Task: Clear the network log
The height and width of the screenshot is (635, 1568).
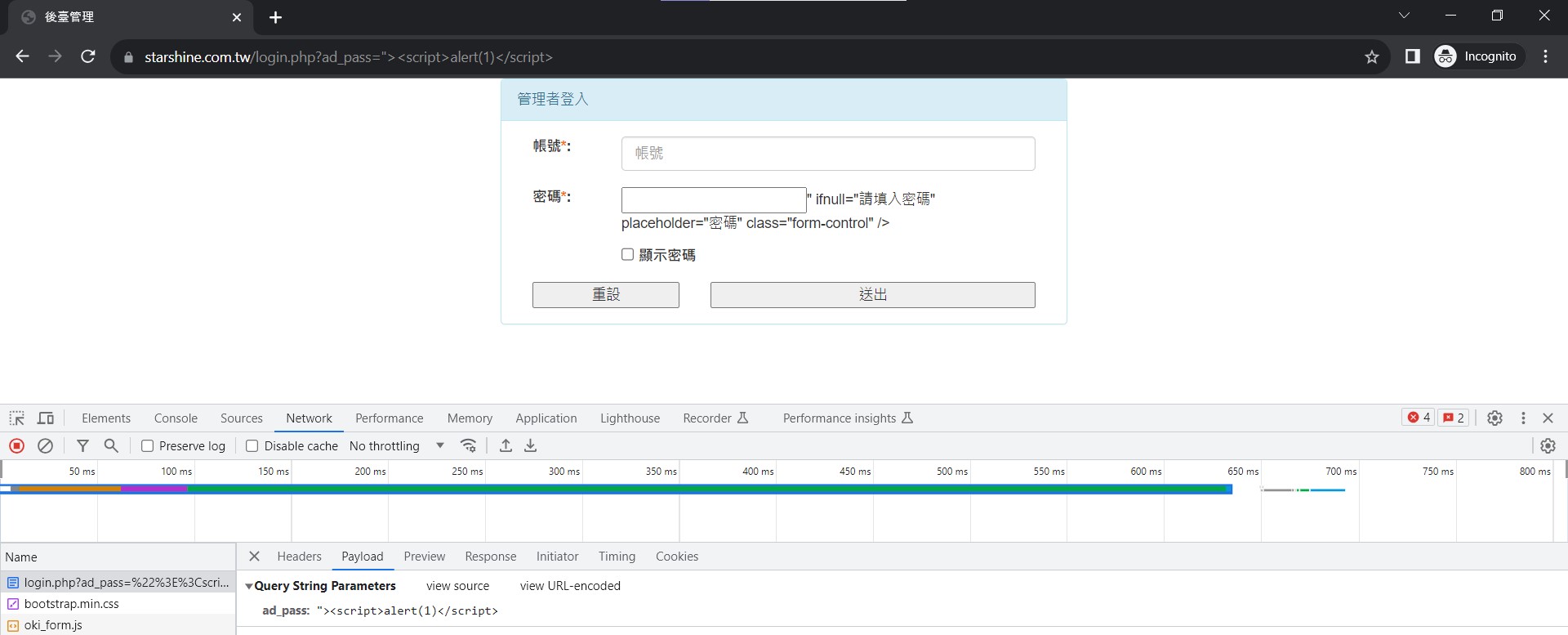Action: (46, 445)
